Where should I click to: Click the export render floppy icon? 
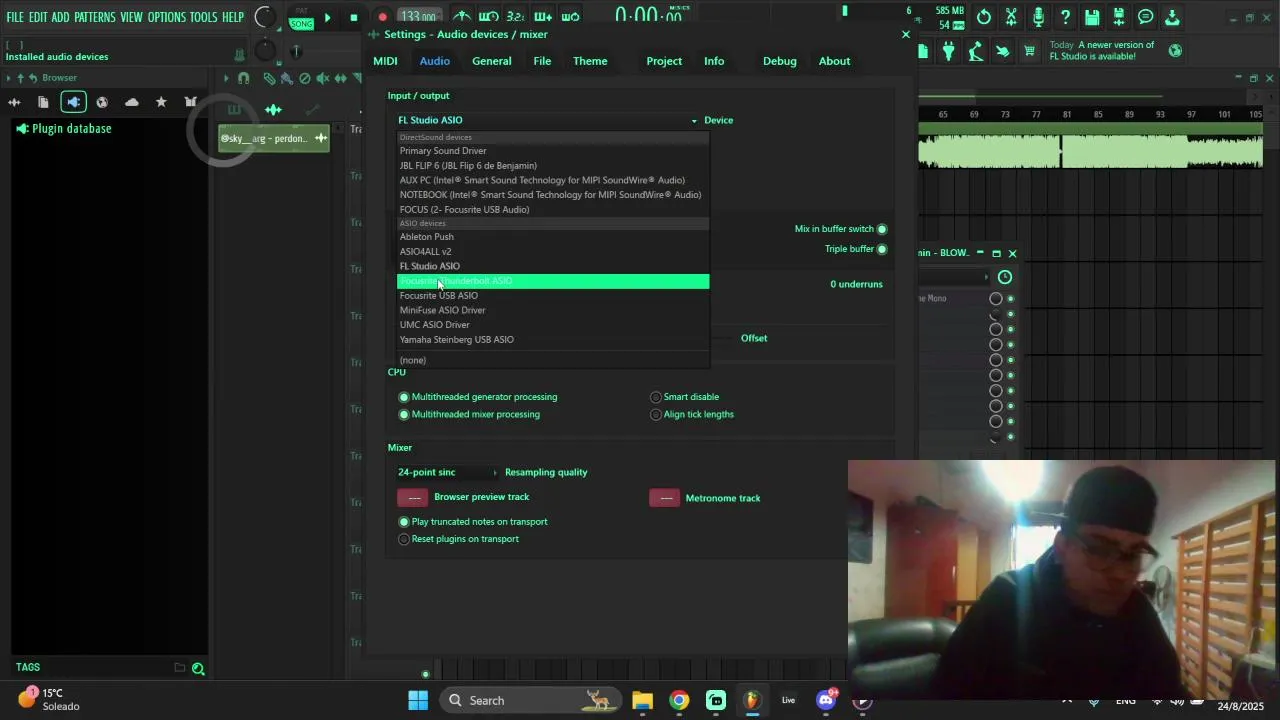(1119, 17)
